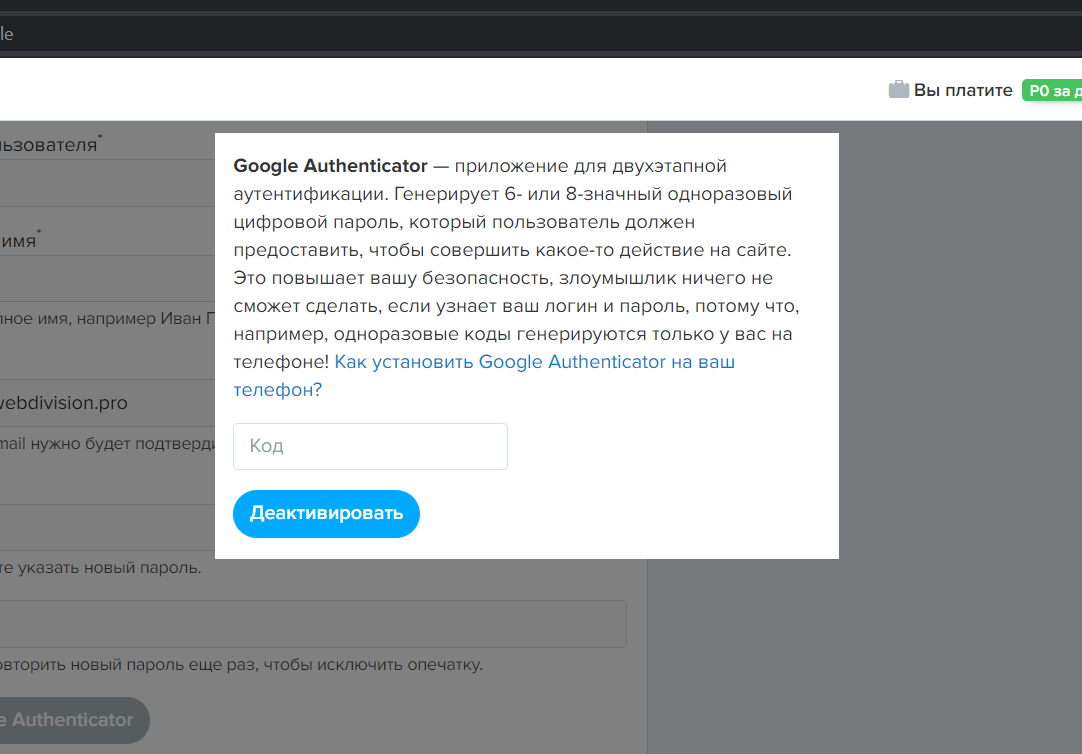
Task: Click the Вы платите label in the header
Action: 963,90
